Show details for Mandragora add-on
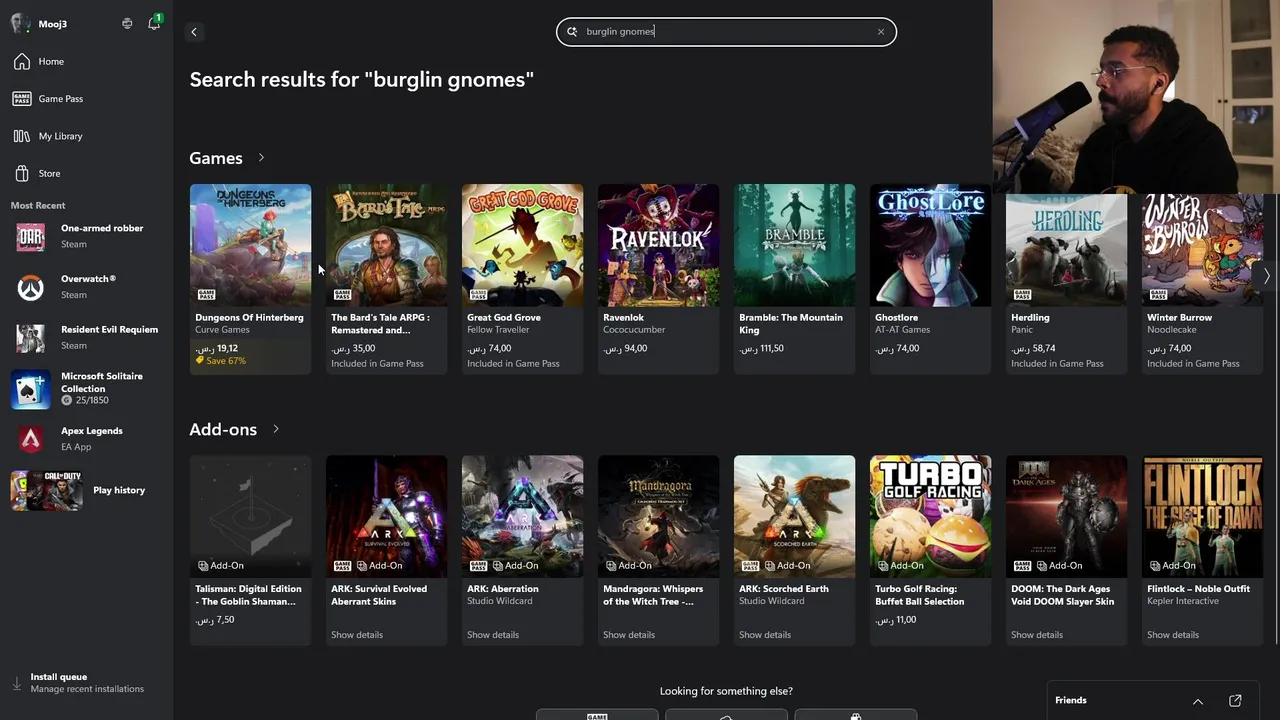1280x720 pixels. tap(629, 635)
